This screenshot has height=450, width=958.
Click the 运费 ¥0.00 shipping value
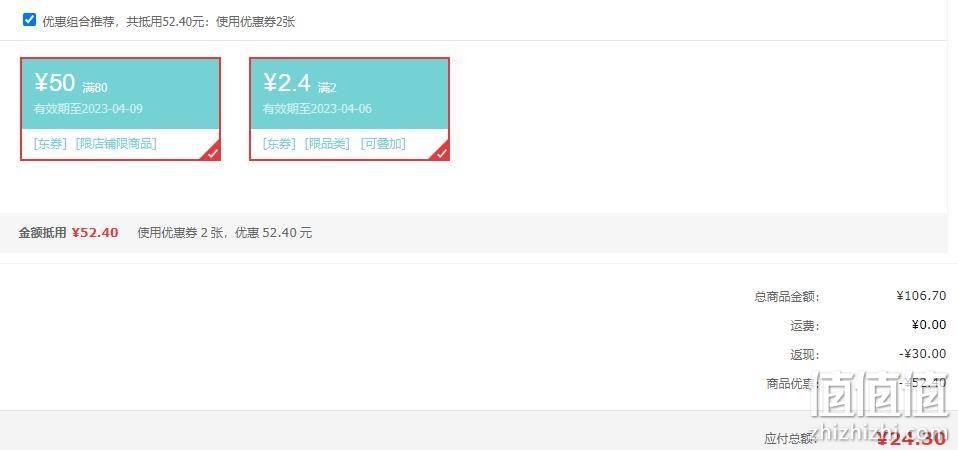[929, 325]
